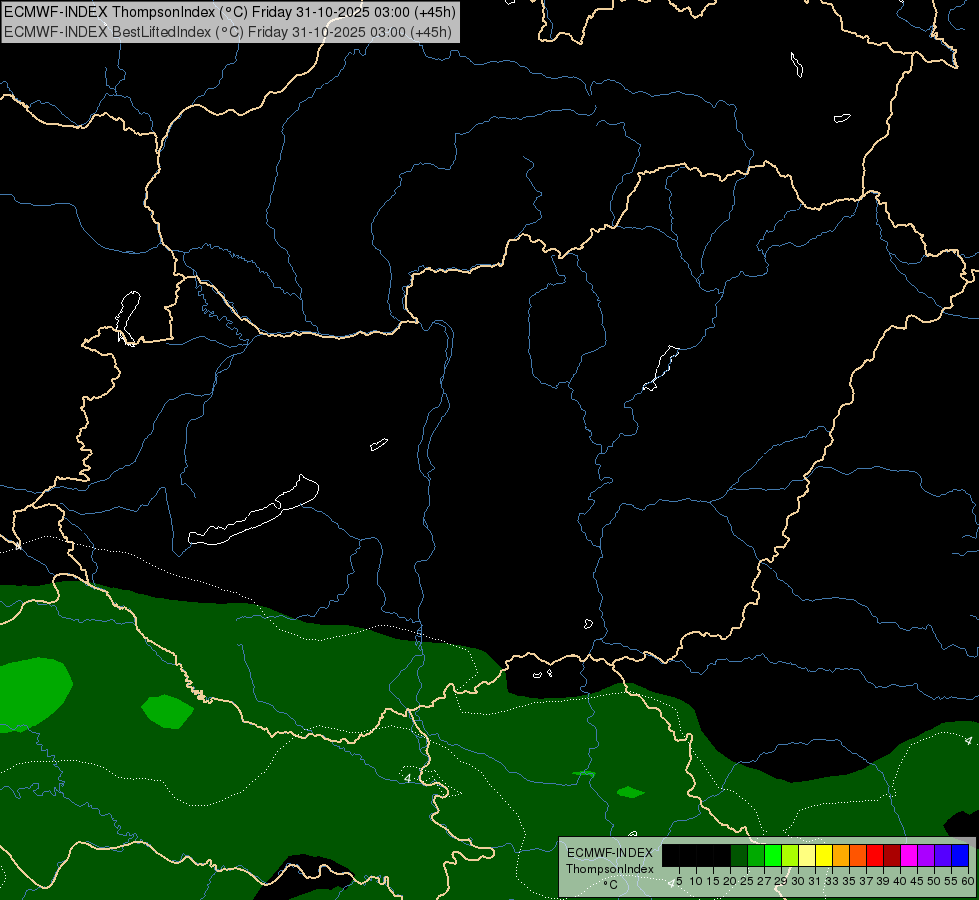The image size is (979, 900).
Task: Click the red-orange 35–37 legend swatch
Action: point(858,855)
